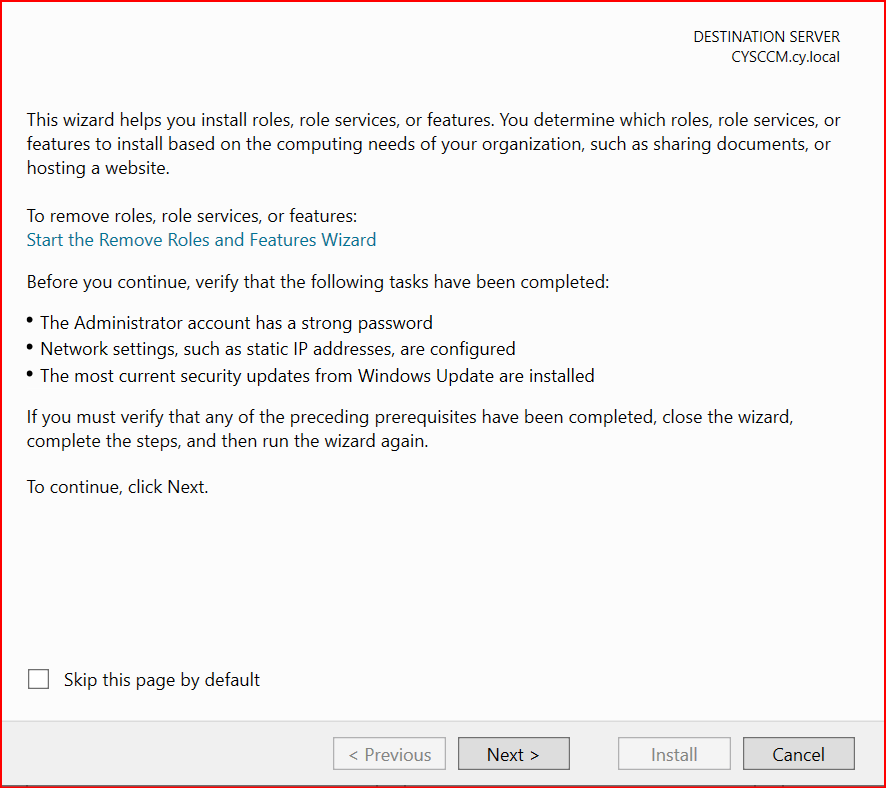Click the "If you must verify" paragraph
The height and width of the screenshot is (788, 886).
416,427
